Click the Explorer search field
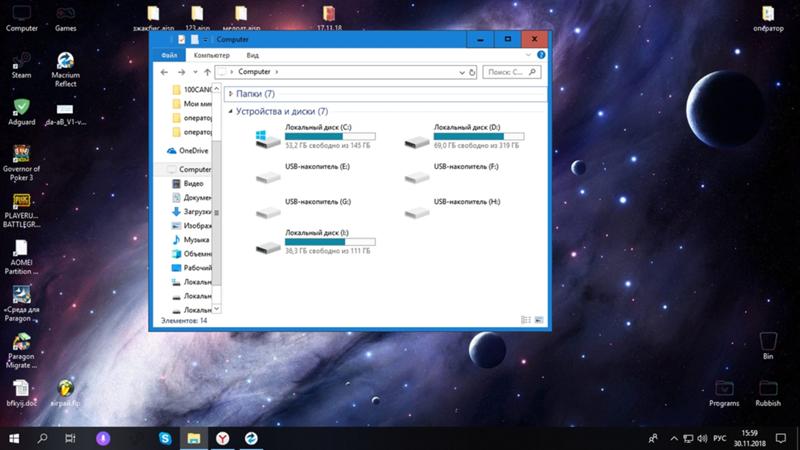 click(x=511, y=72)
